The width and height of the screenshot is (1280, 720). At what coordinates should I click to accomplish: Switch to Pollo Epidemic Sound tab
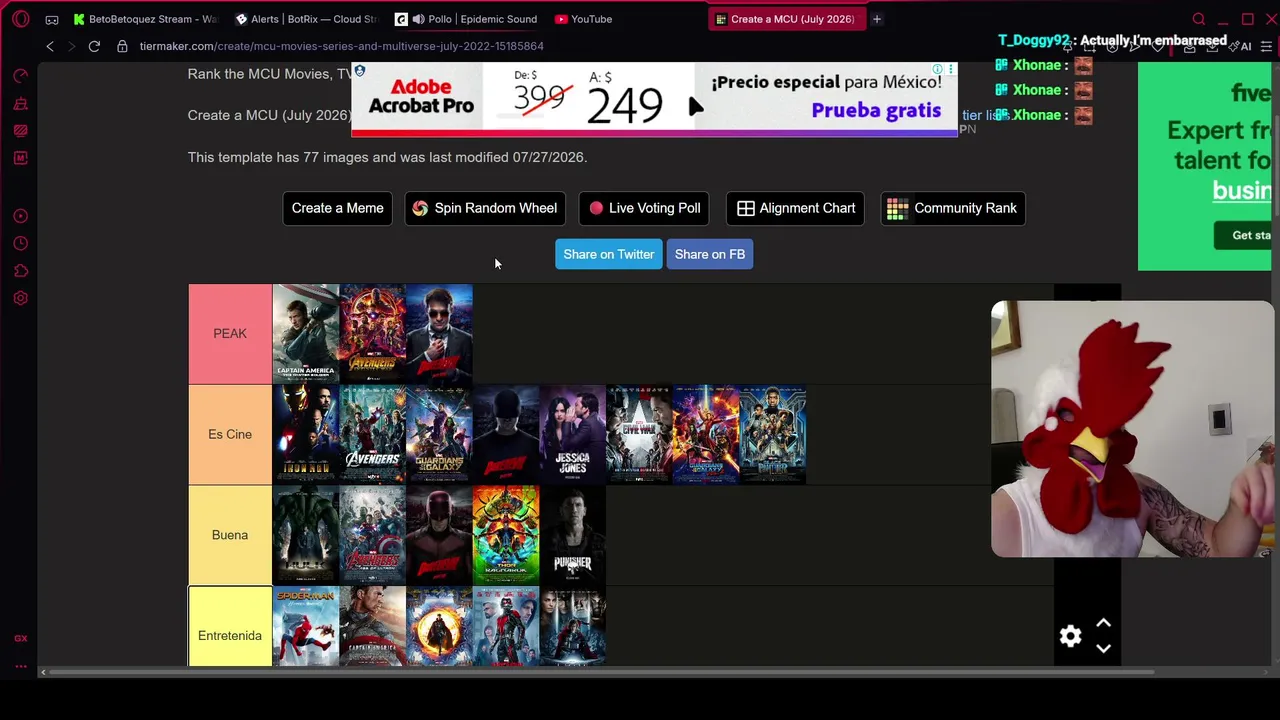(x=467, y=19)
